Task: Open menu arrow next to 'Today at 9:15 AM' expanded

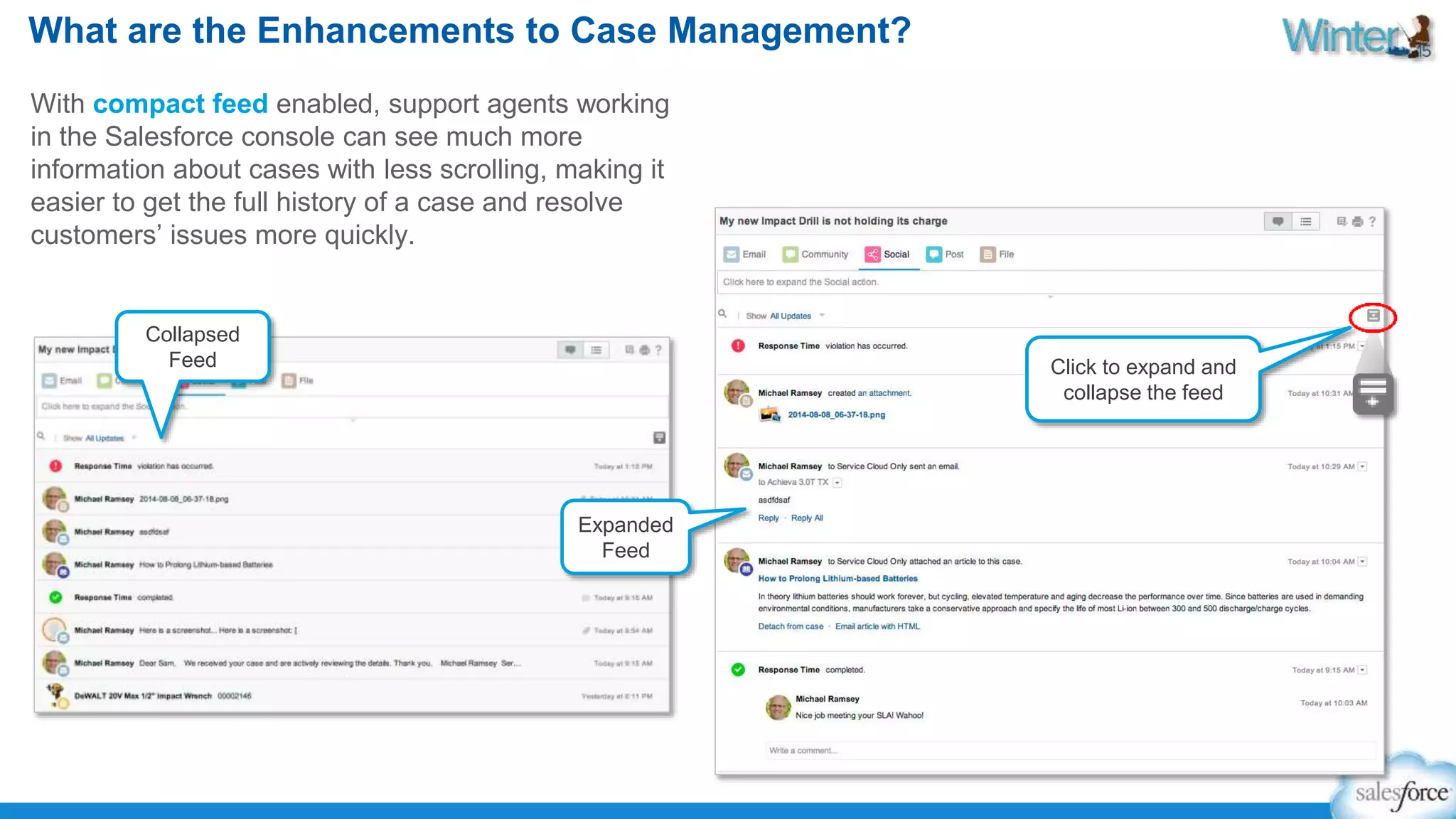Action: click(x=1362, y=670)
